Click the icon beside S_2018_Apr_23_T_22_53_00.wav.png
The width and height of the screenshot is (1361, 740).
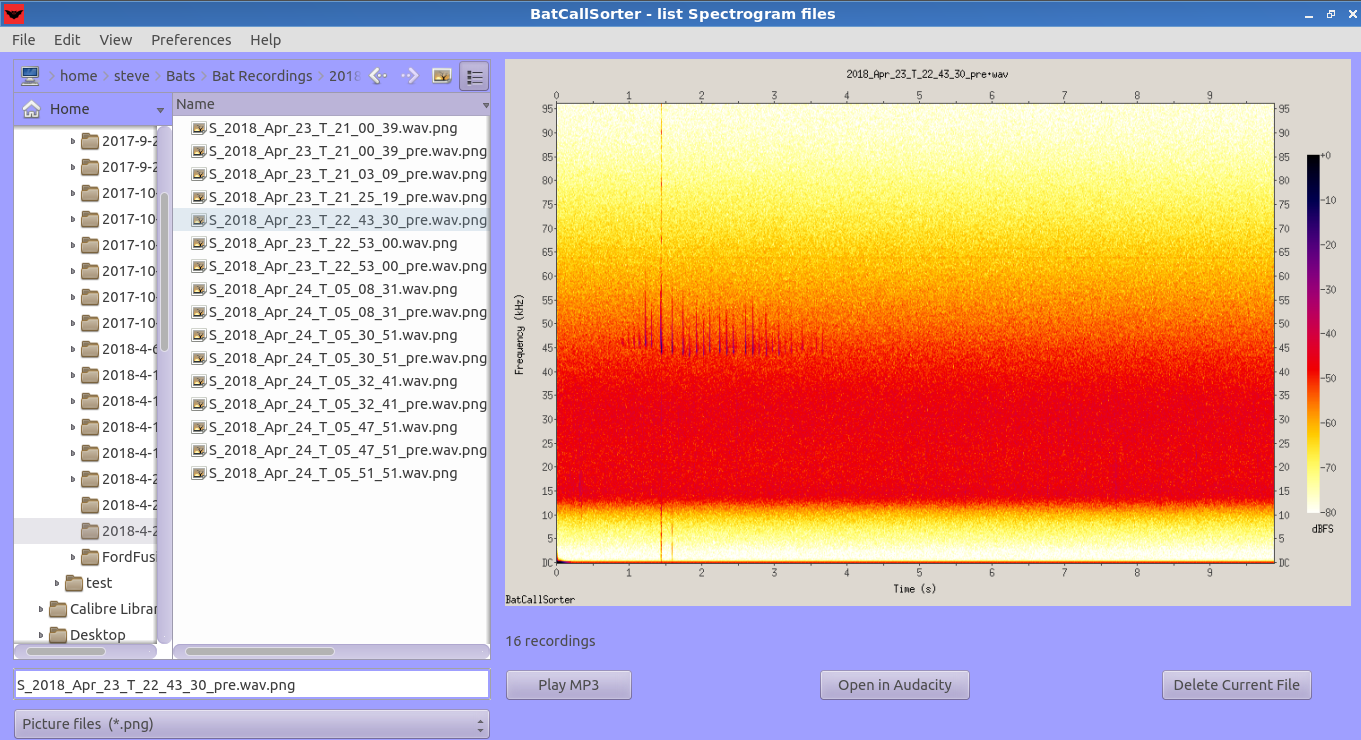point(197,242)
